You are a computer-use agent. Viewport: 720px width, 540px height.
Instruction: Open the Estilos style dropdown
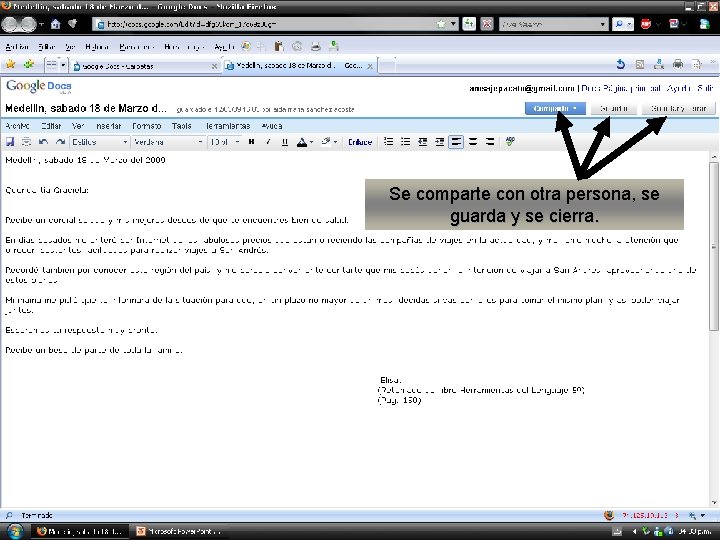click(x=99, y=142)
